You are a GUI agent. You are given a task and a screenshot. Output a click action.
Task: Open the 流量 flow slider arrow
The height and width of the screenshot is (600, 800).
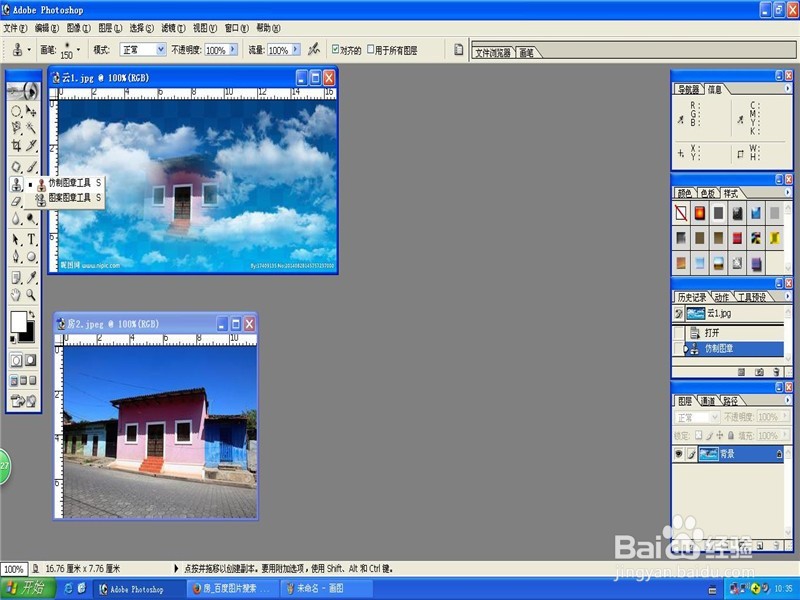pos(296,49)
